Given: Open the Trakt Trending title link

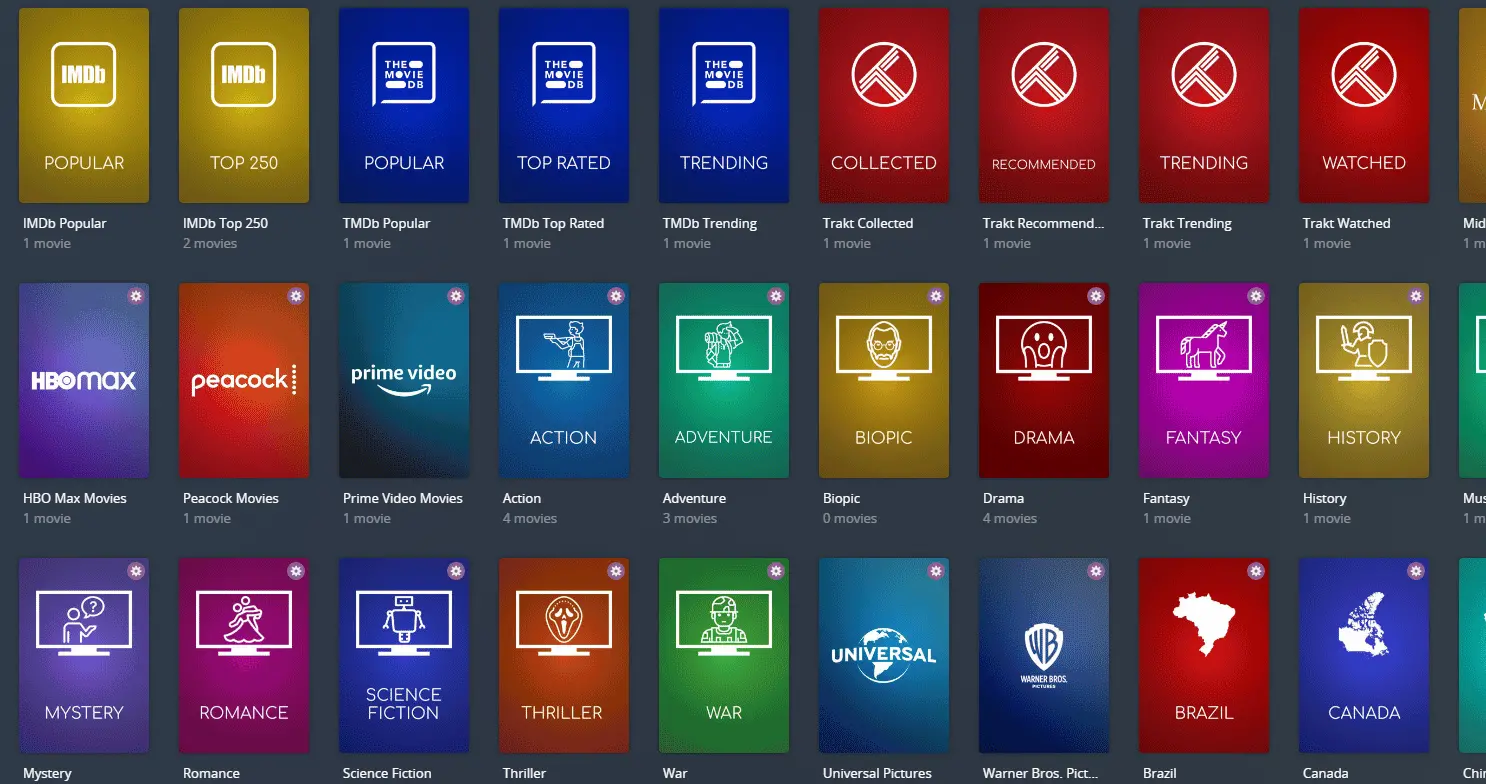Looking at the screenshot, I should pyautogui.click(x=1187, y=223).
